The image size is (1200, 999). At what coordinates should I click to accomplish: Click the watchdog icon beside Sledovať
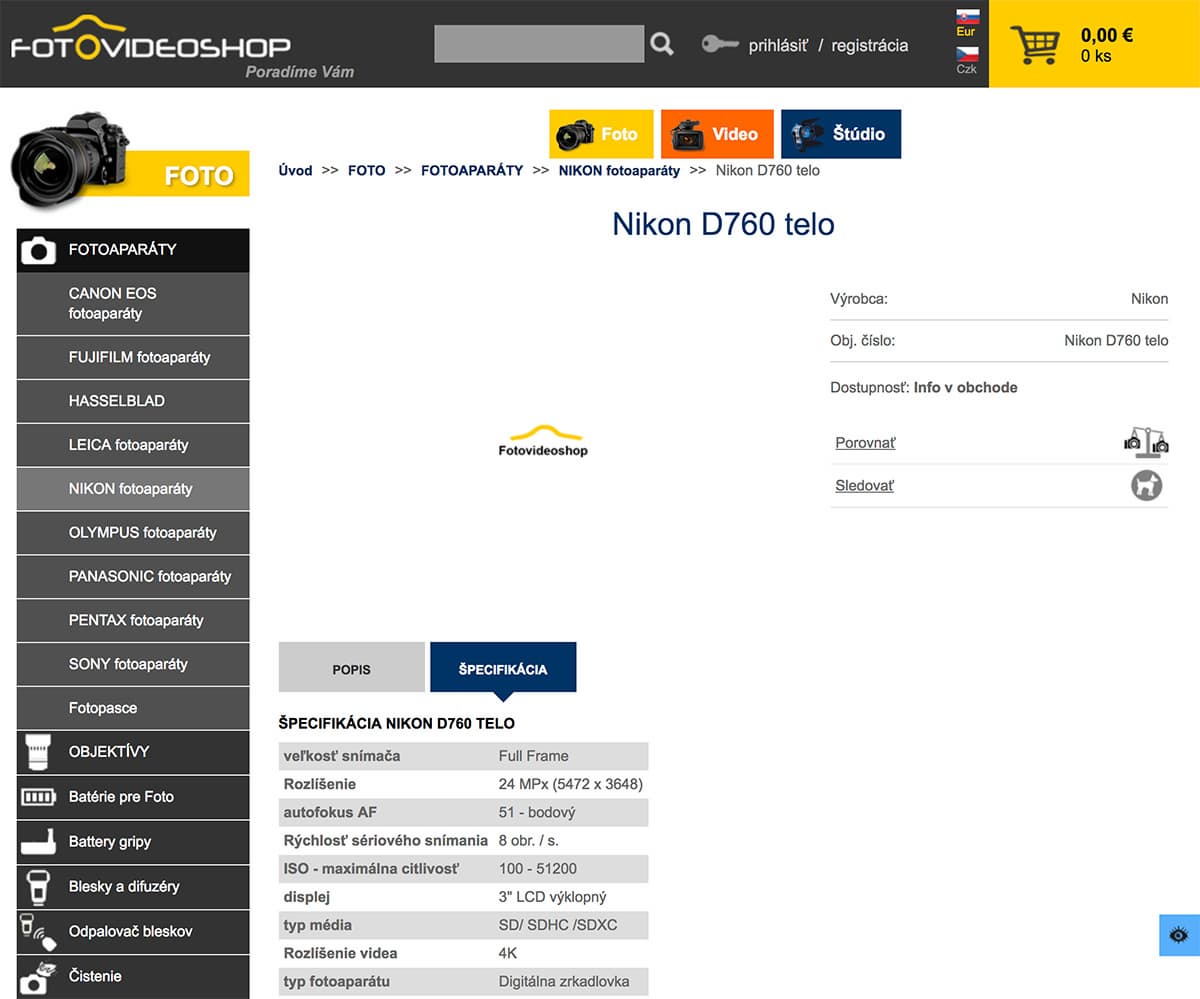pos(1146,485)
